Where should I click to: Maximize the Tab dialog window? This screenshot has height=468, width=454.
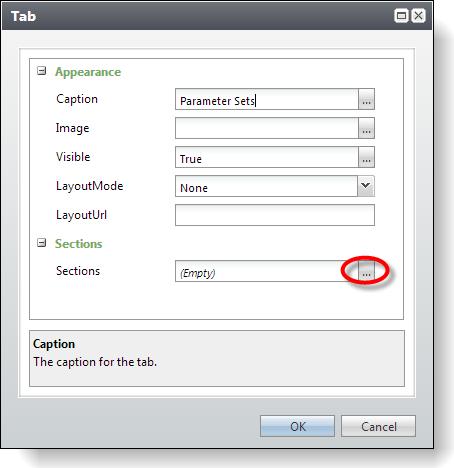pyautogui.click(x=401, y=16)
